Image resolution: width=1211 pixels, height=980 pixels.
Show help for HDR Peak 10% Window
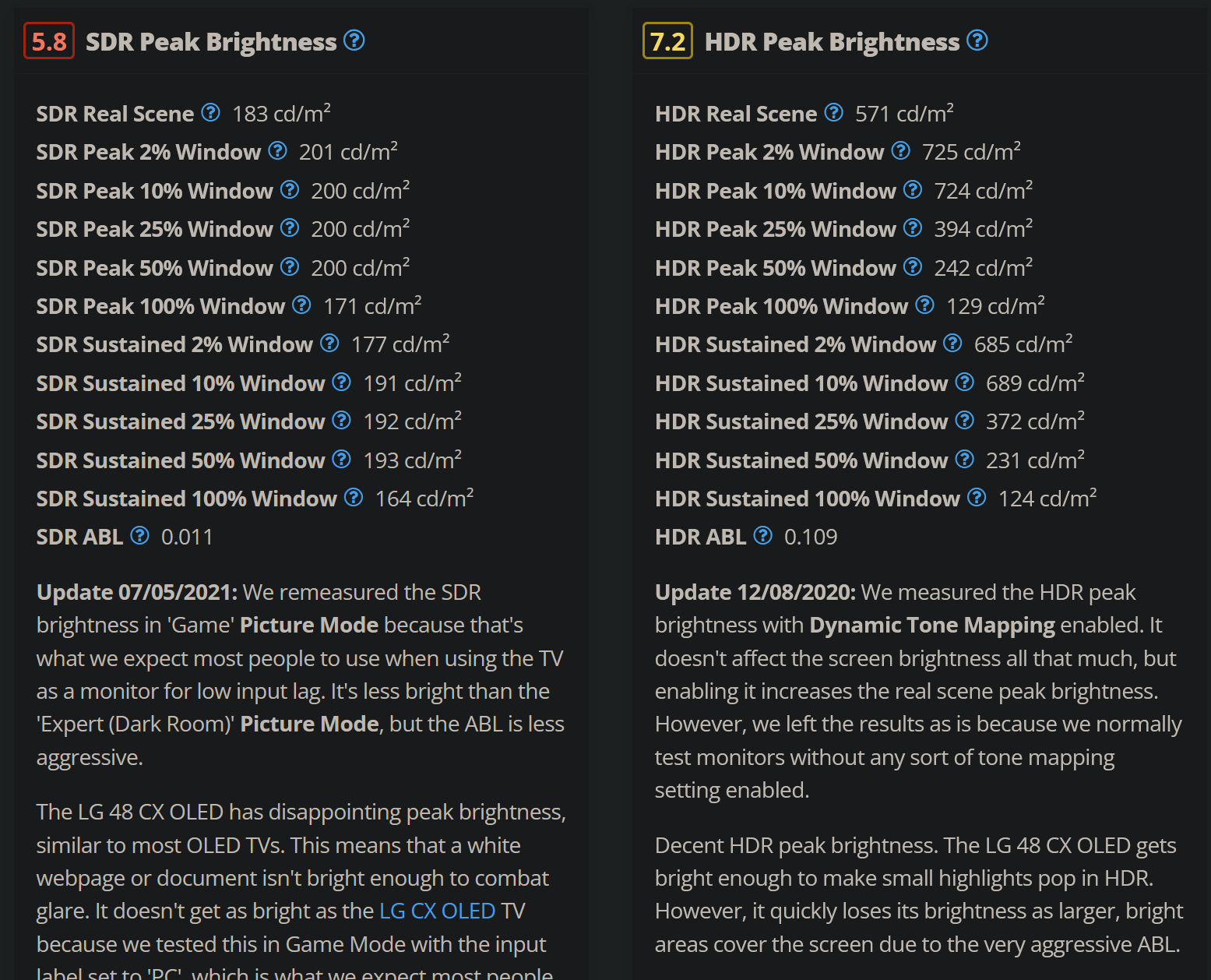tap(913, 189)
